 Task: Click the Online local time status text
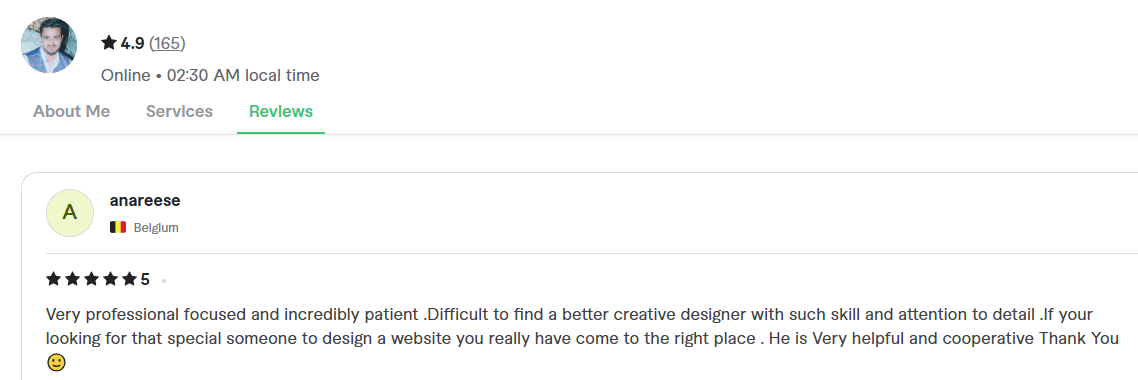tap(210, 75)
